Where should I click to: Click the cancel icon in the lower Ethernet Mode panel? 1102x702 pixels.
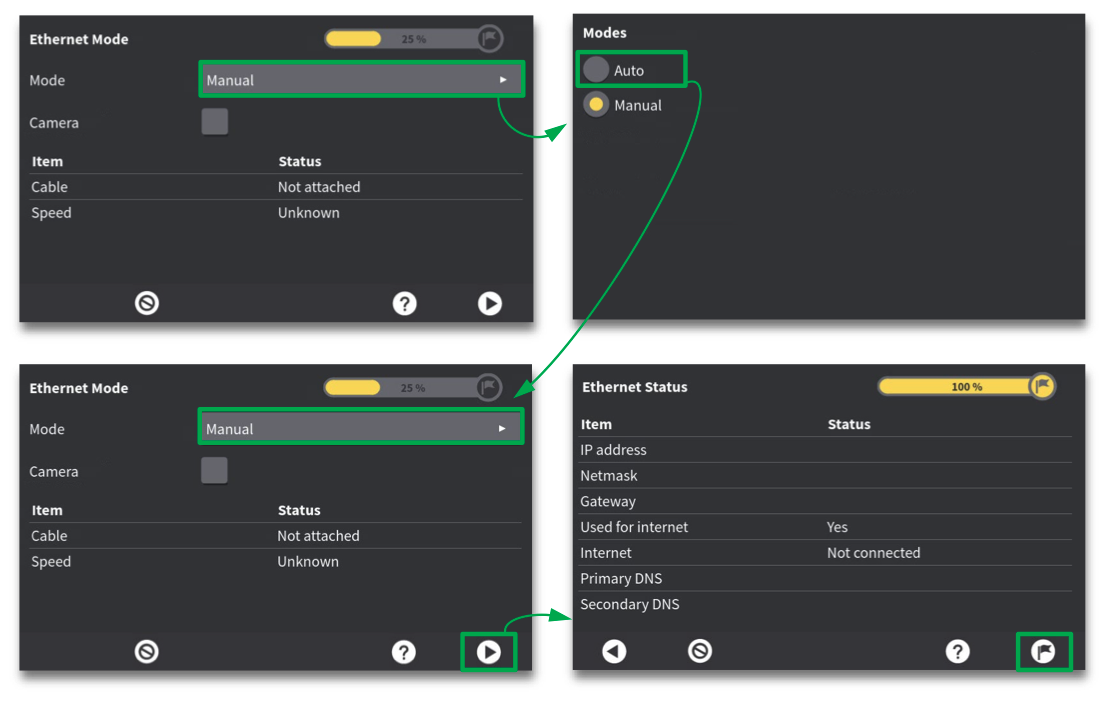(x=147, y=652)
